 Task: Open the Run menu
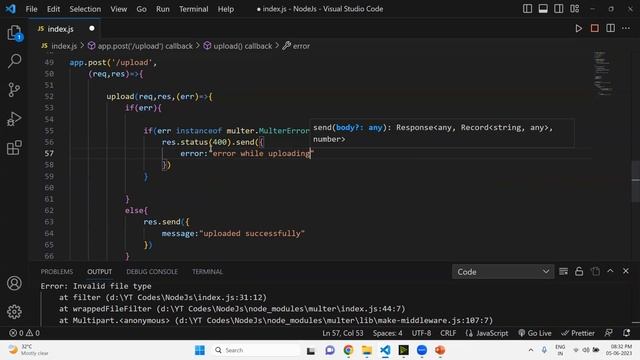[x=162, y=9]
